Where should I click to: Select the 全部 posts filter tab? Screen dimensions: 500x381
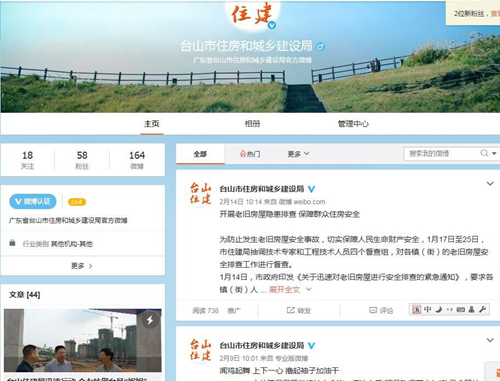pyautogui.click(x=200, y=154)
